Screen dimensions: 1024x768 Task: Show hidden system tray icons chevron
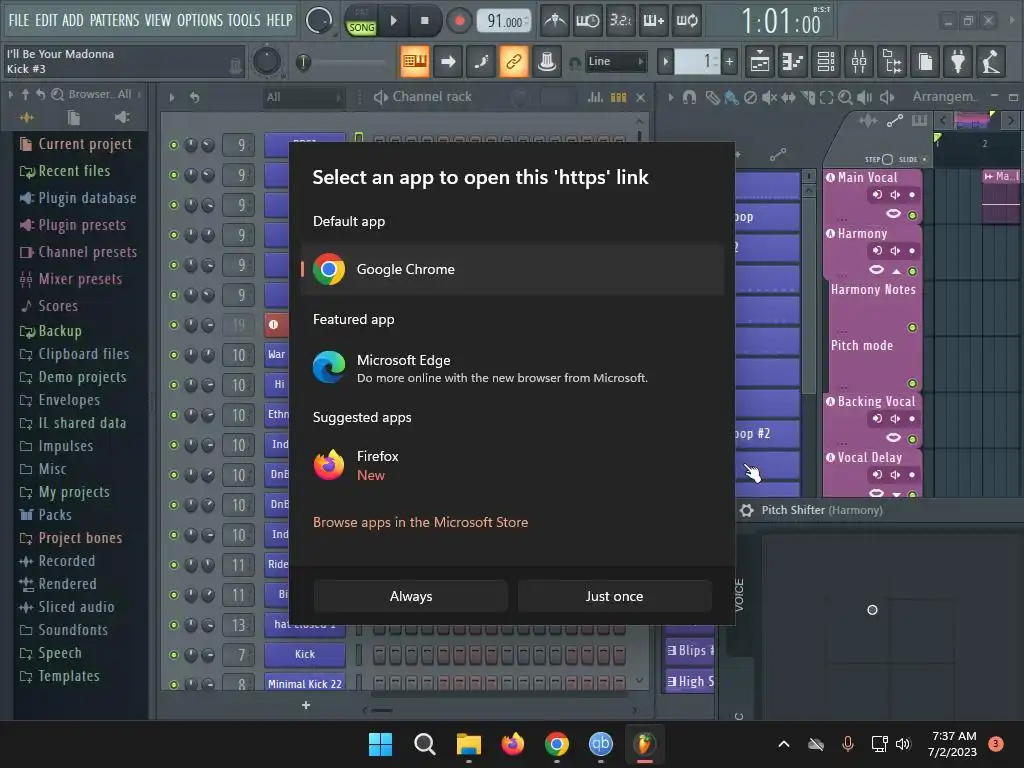(784, 744)
